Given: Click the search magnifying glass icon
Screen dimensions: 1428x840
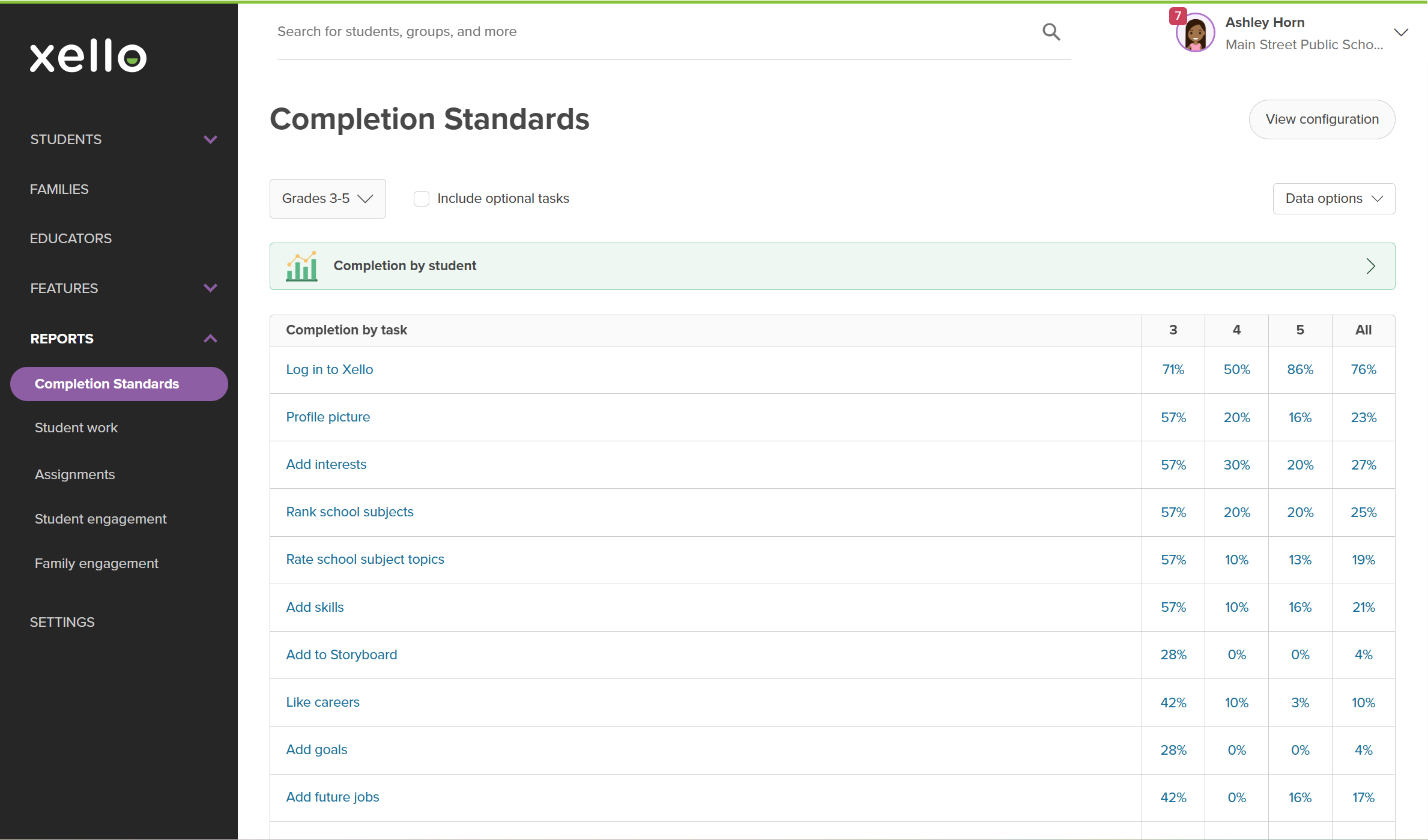Looking at the screenshot, I should point(1051,32).
